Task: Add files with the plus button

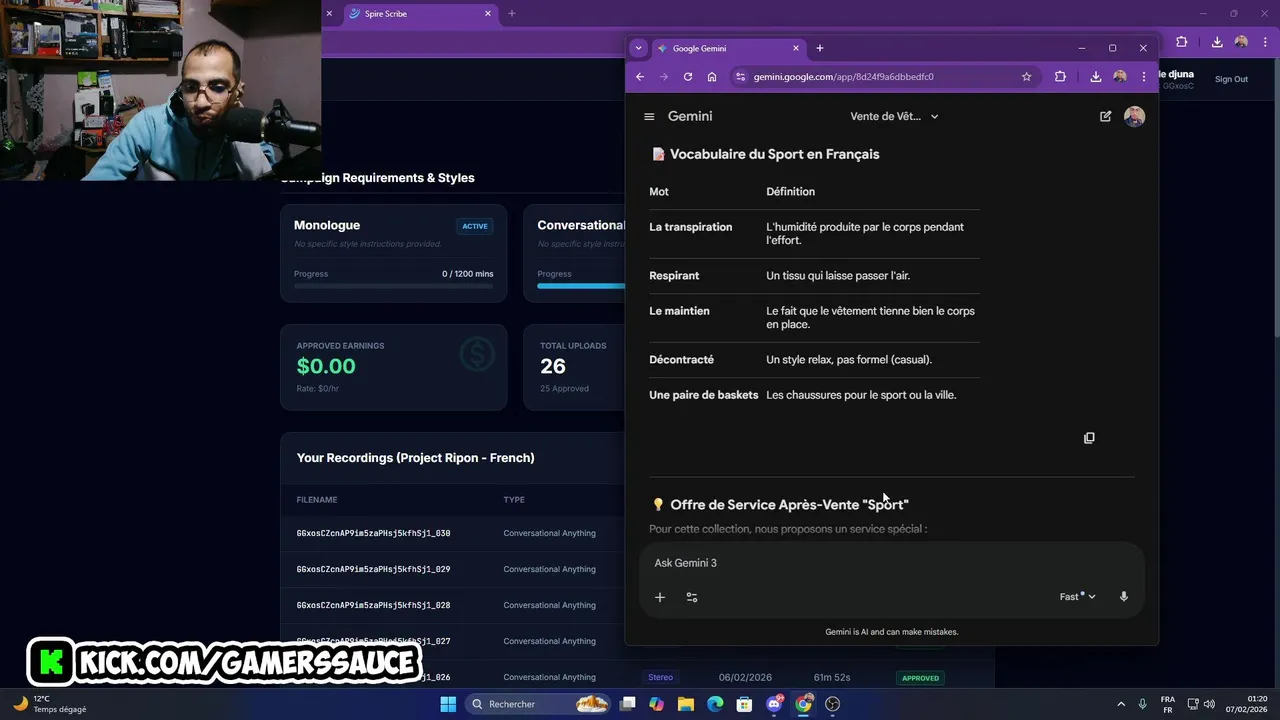Action: pyautogui.click(x=660, y=597)
